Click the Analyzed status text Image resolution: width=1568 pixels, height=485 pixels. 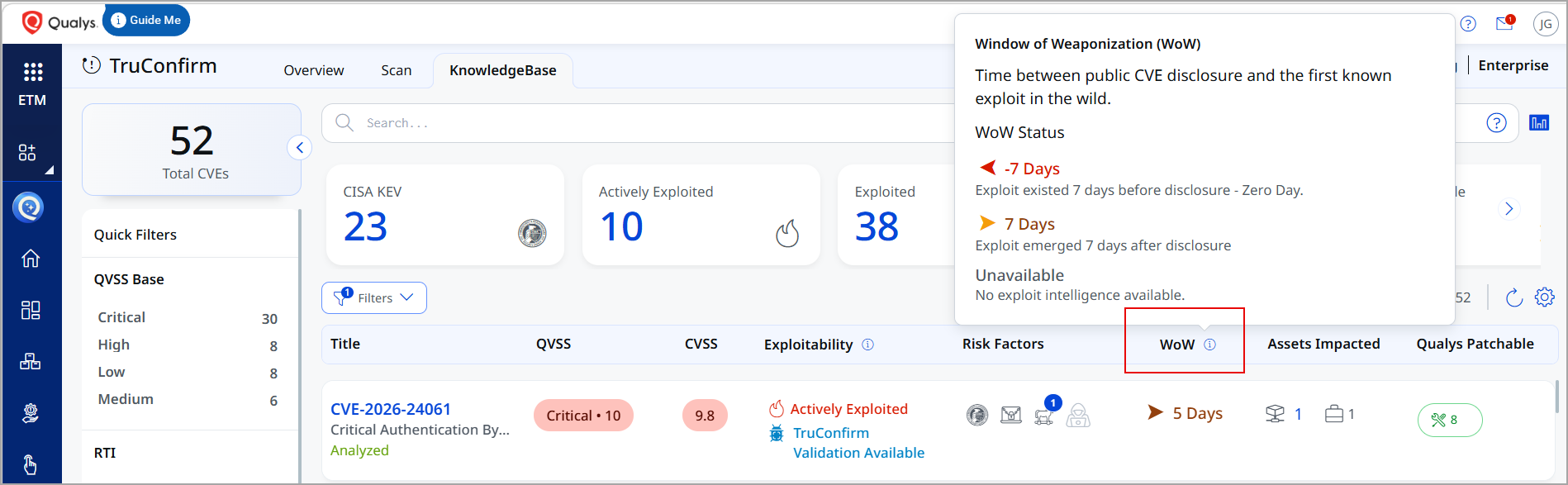(x=359, y=450)
